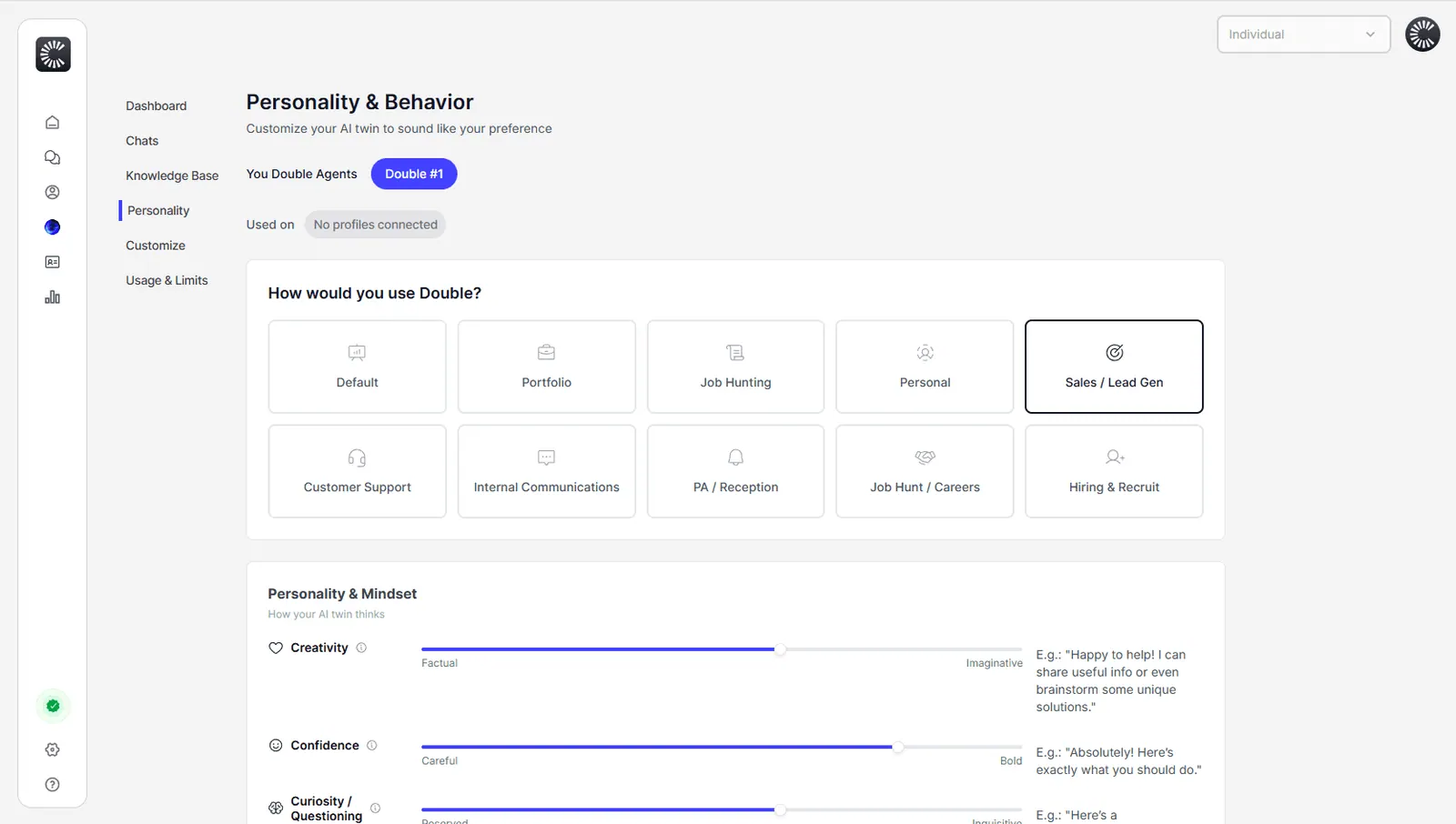The height and width of the screenshot is (824, 1456).
Task: Choose the Job Hunt / Careers card
Action: 925,471
